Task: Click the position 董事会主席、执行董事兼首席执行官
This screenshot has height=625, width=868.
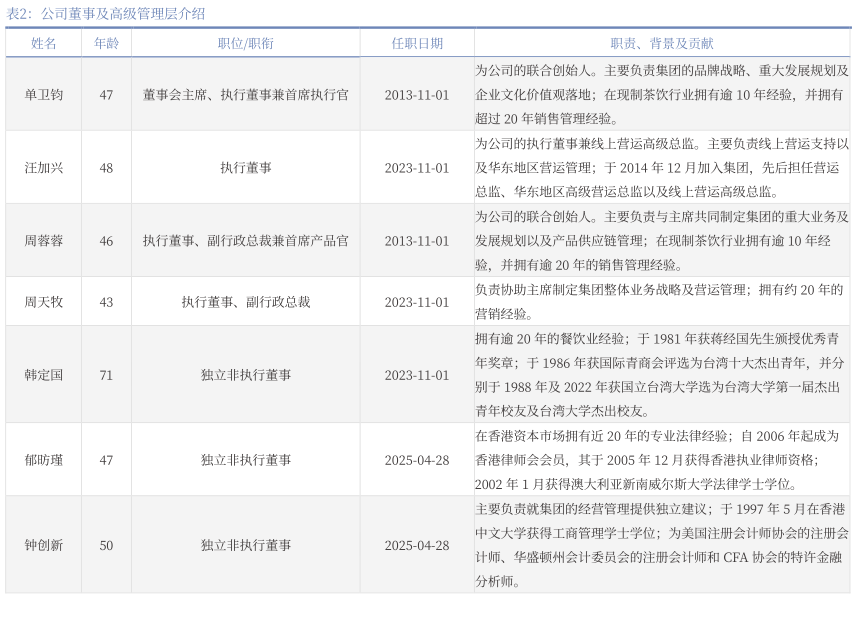Action: [x=245, y=95]
